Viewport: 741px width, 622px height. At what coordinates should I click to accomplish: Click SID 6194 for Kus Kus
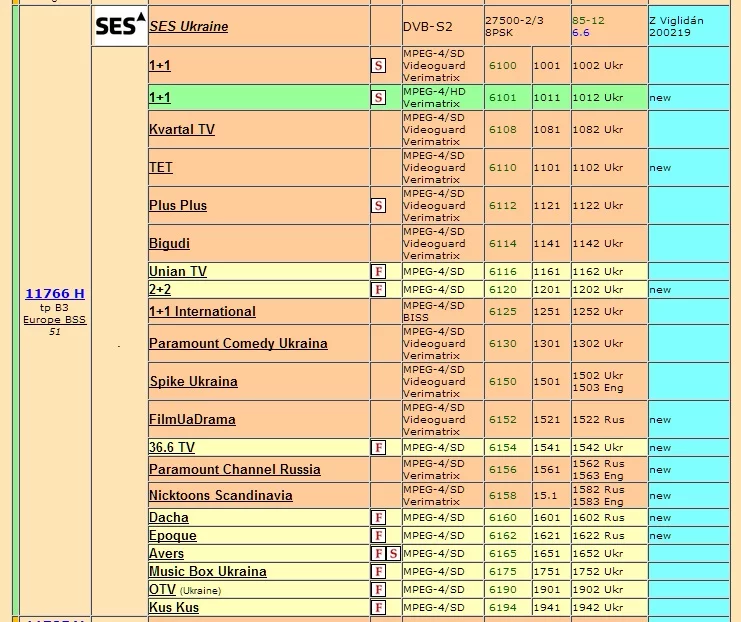point(503,607)
